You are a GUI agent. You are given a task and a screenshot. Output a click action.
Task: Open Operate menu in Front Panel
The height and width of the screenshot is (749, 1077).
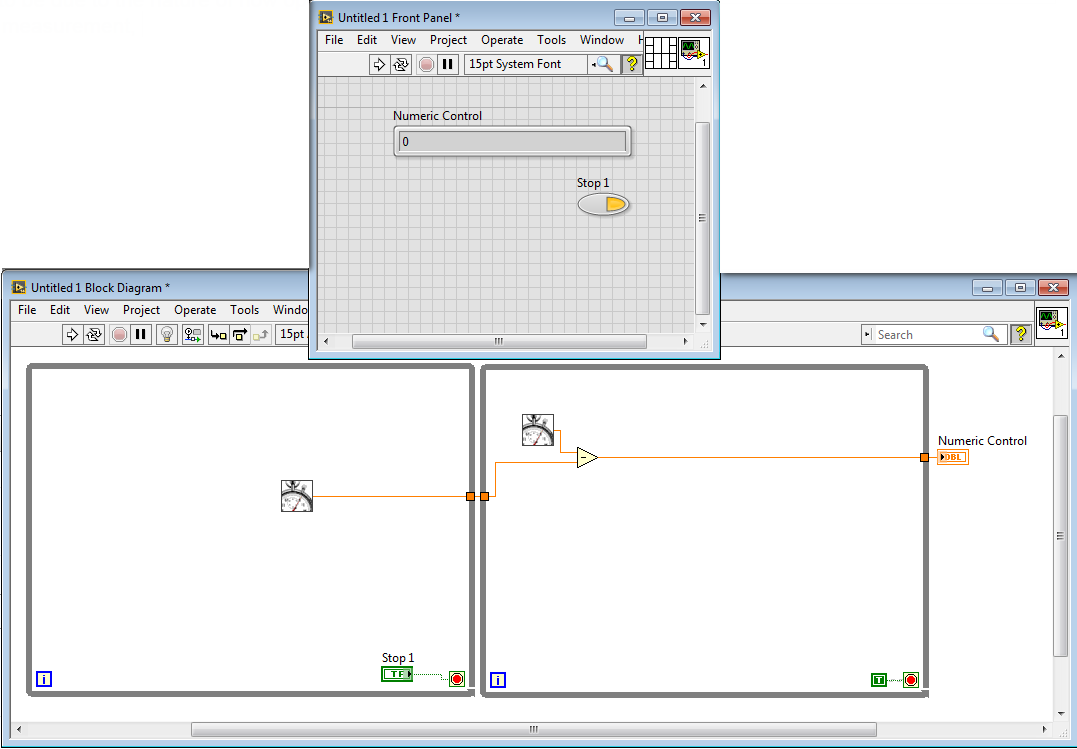pyautogui.click(x=502, y=40)
